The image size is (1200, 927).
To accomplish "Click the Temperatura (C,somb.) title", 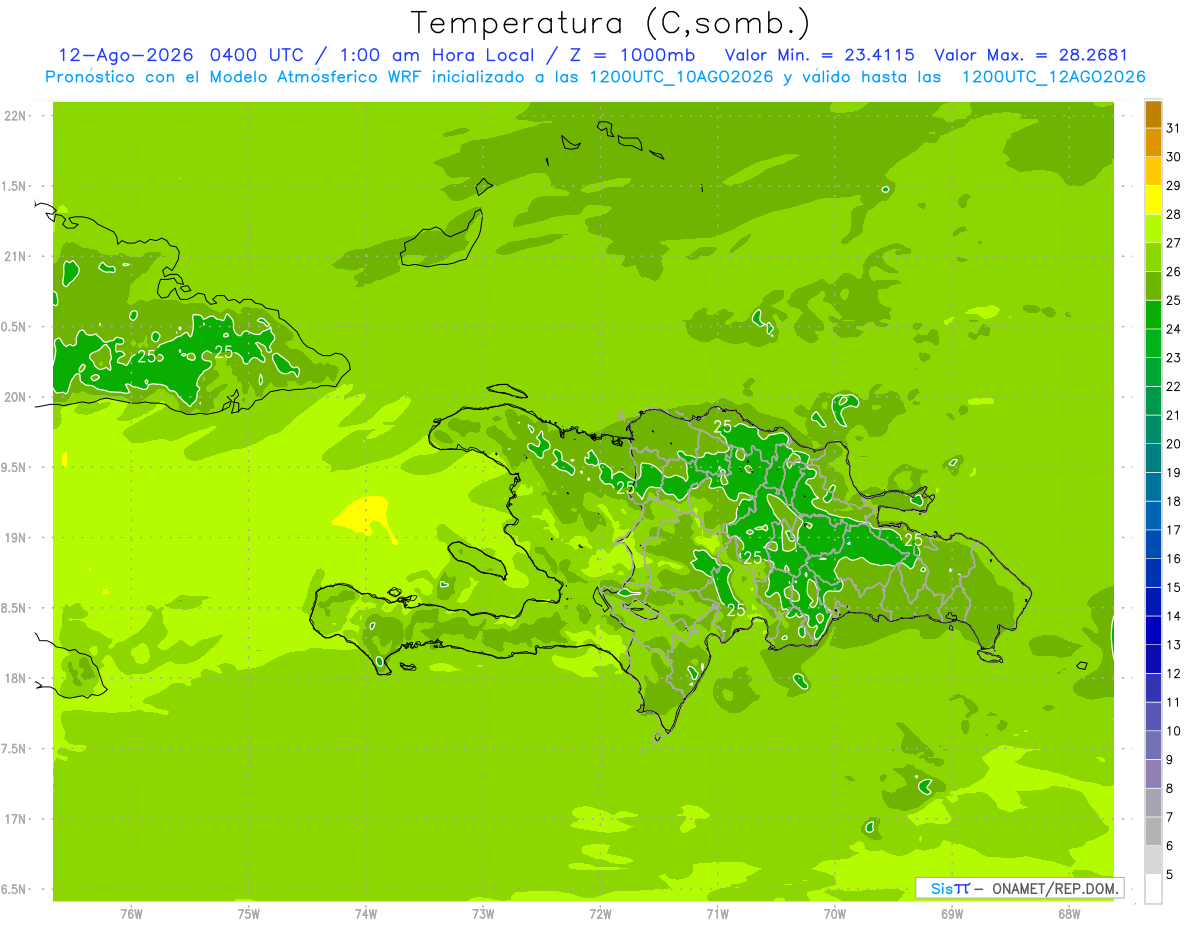I will pyautogui.click(x=611, y=22).
